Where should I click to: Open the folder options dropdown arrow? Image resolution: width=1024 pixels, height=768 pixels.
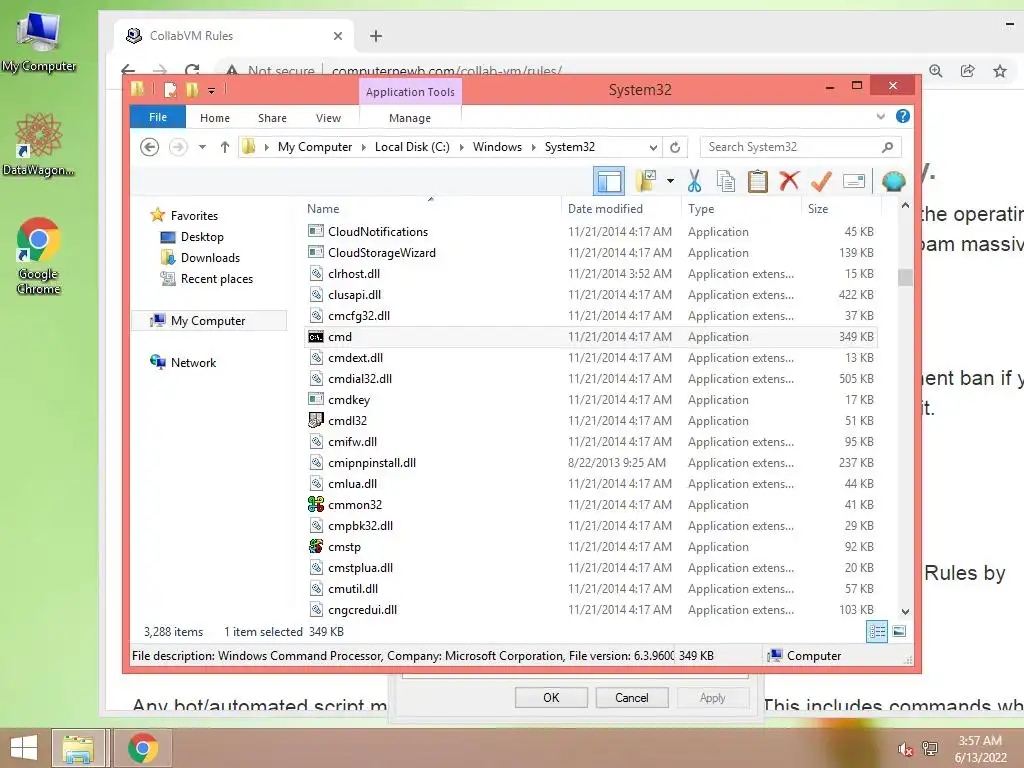[x=670, y=181]
